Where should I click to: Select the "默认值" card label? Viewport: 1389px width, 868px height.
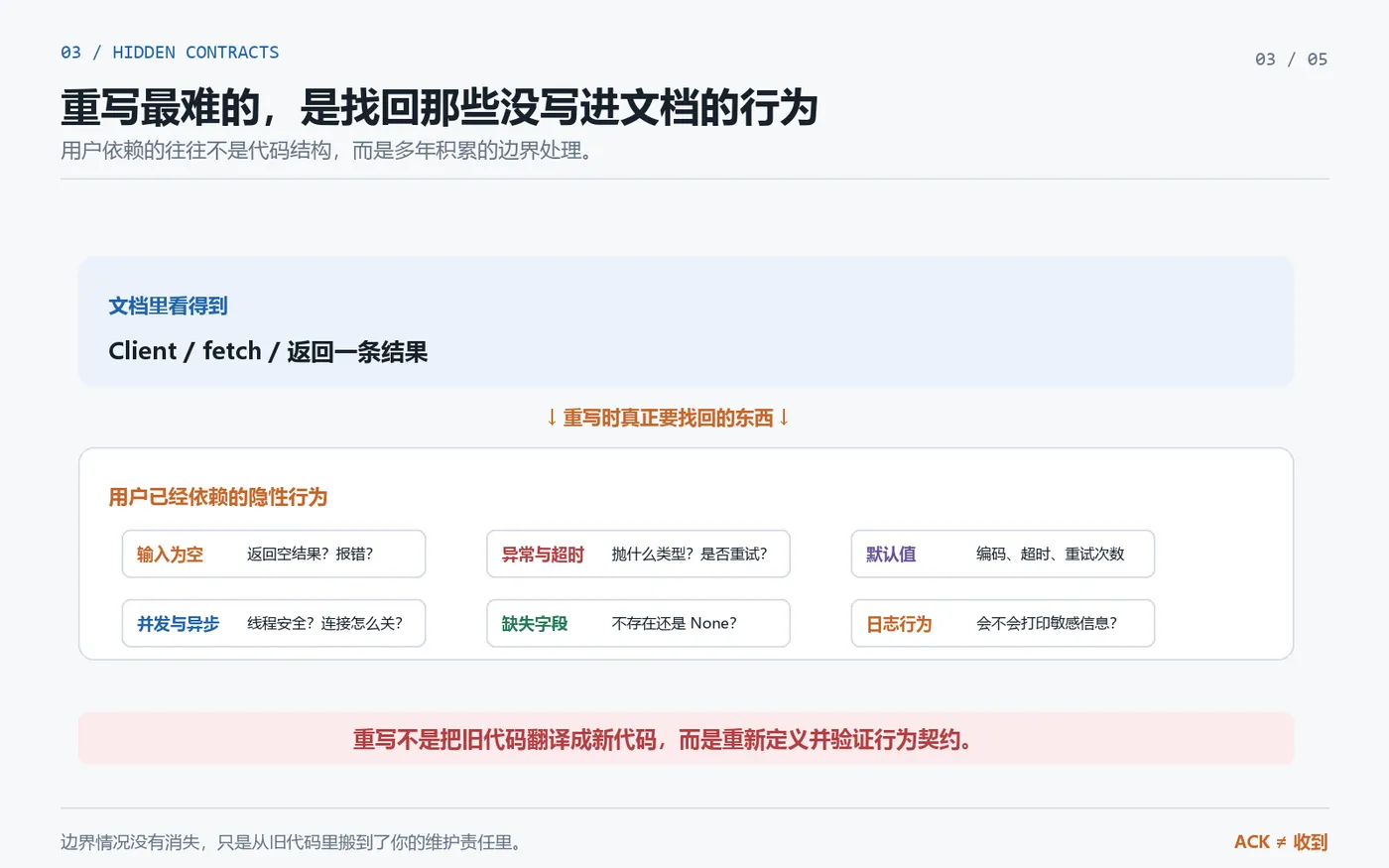pos(891,555)
